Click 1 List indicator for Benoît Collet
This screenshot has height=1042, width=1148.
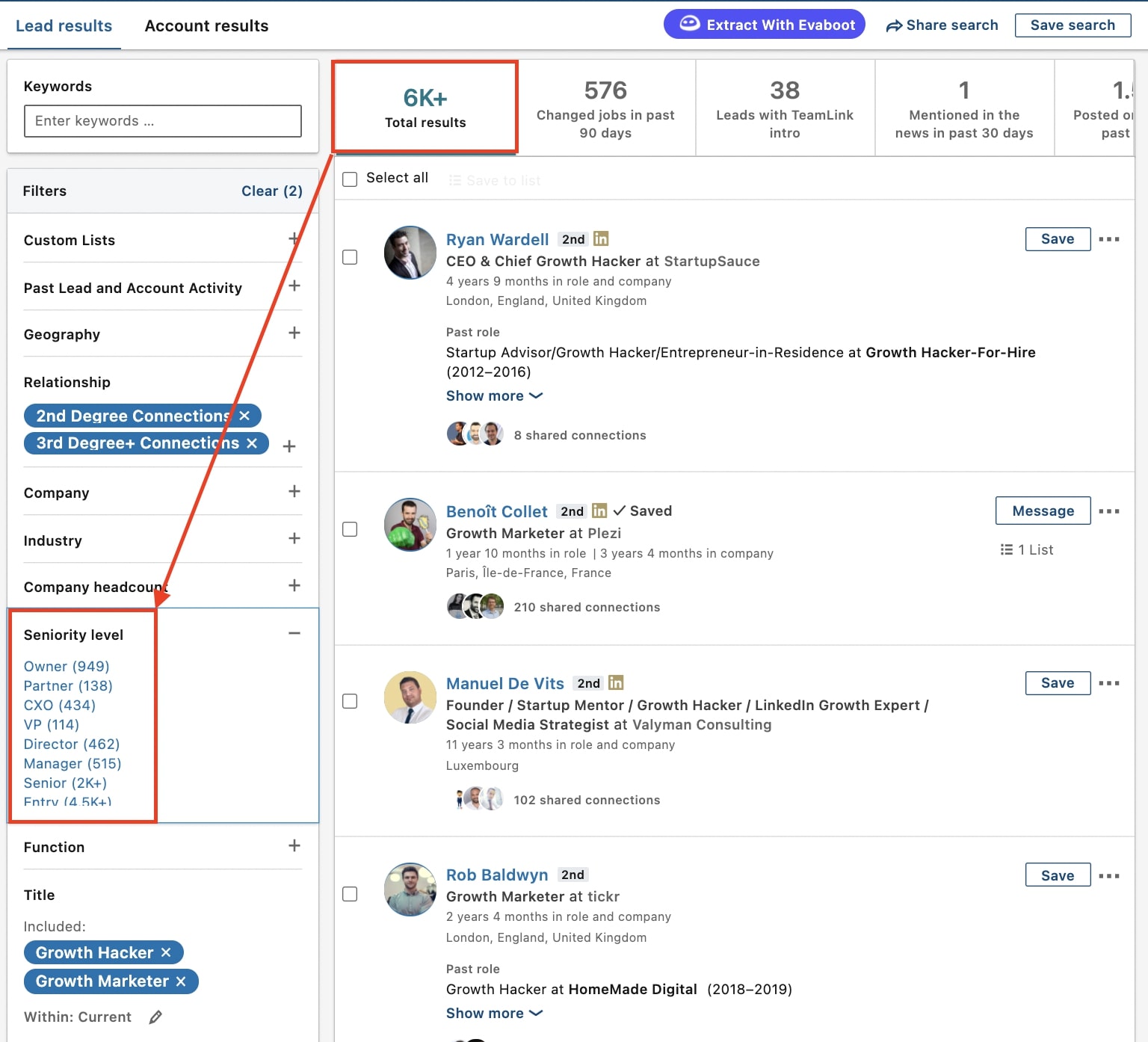[1027, 549]
